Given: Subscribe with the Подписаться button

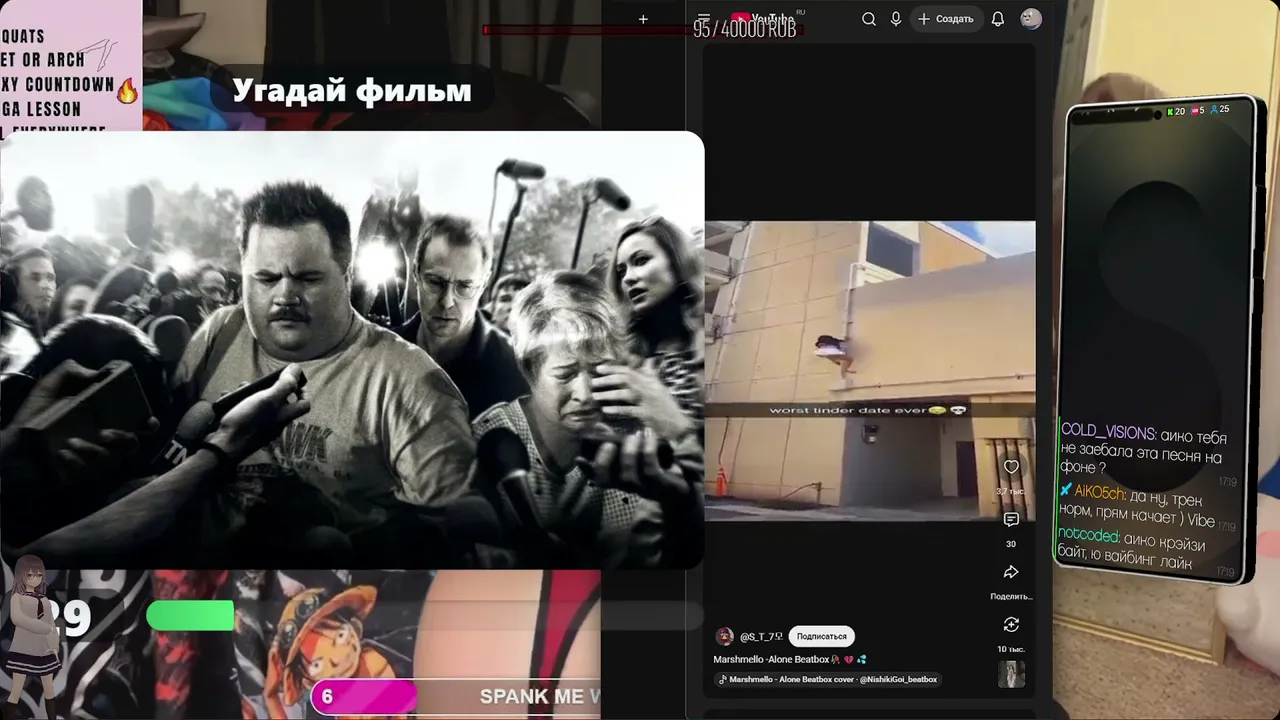Looking at the screenshot, I should [821, 636].
